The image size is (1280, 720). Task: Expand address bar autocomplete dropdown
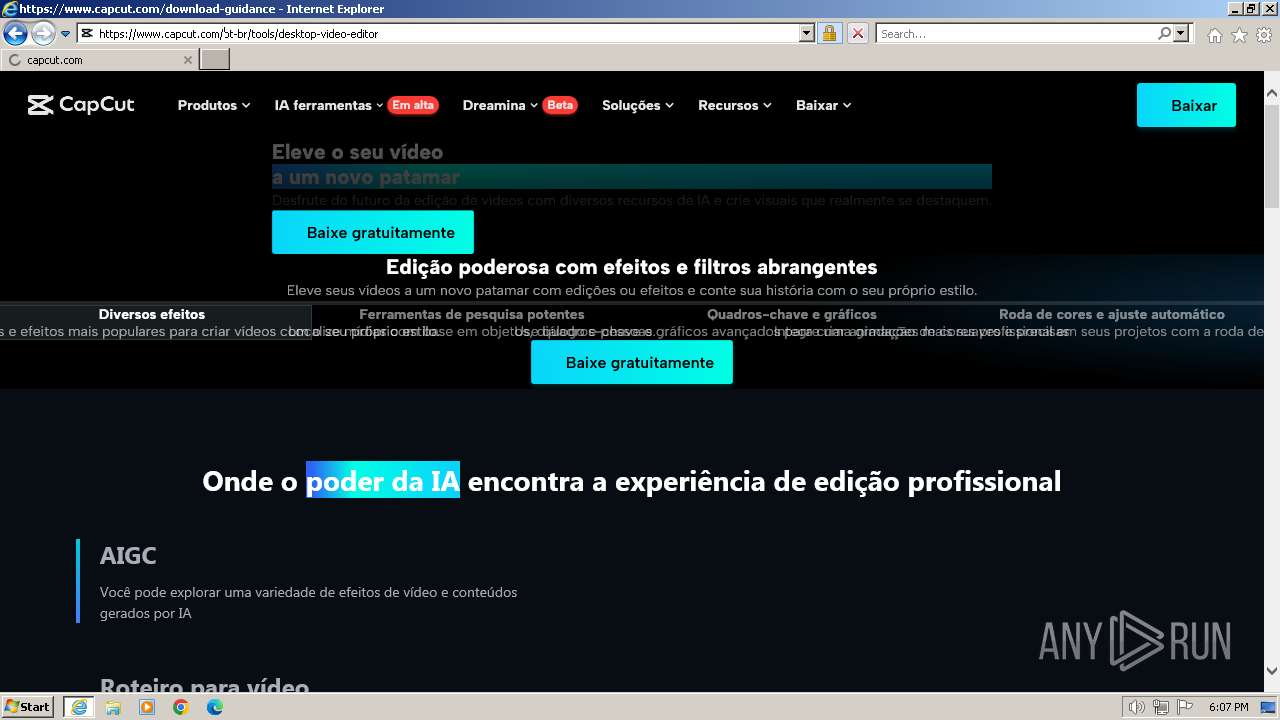point(807,33)
